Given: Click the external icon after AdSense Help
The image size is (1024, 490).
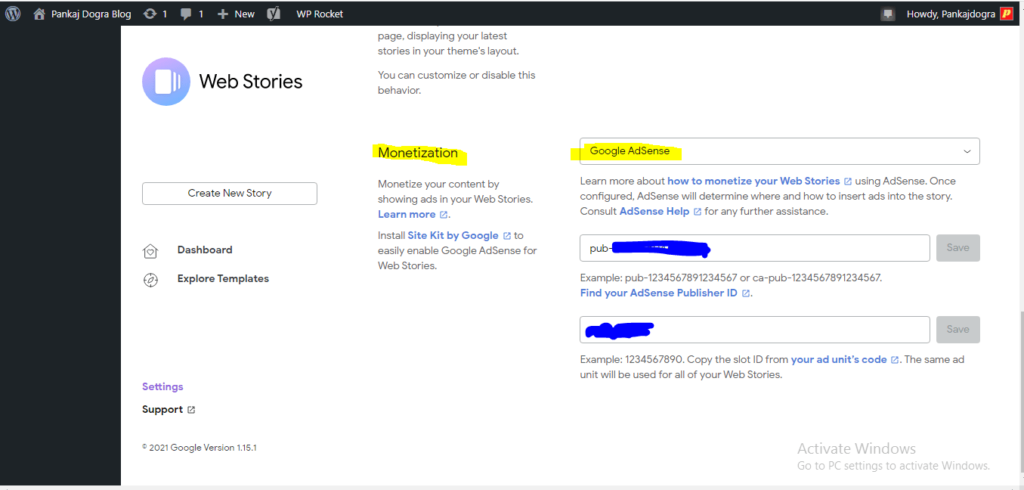Looking at the screenshot, I should 697,212.
